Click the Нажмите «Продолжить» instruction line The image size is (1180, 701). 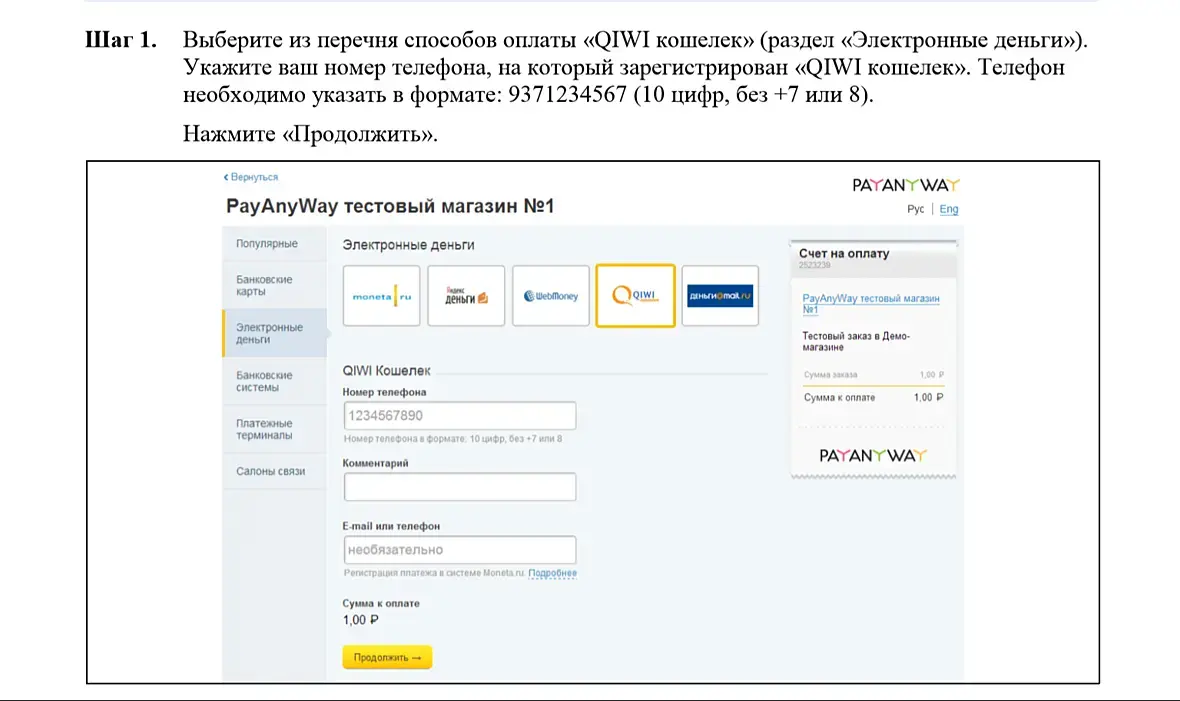[310, 134]
